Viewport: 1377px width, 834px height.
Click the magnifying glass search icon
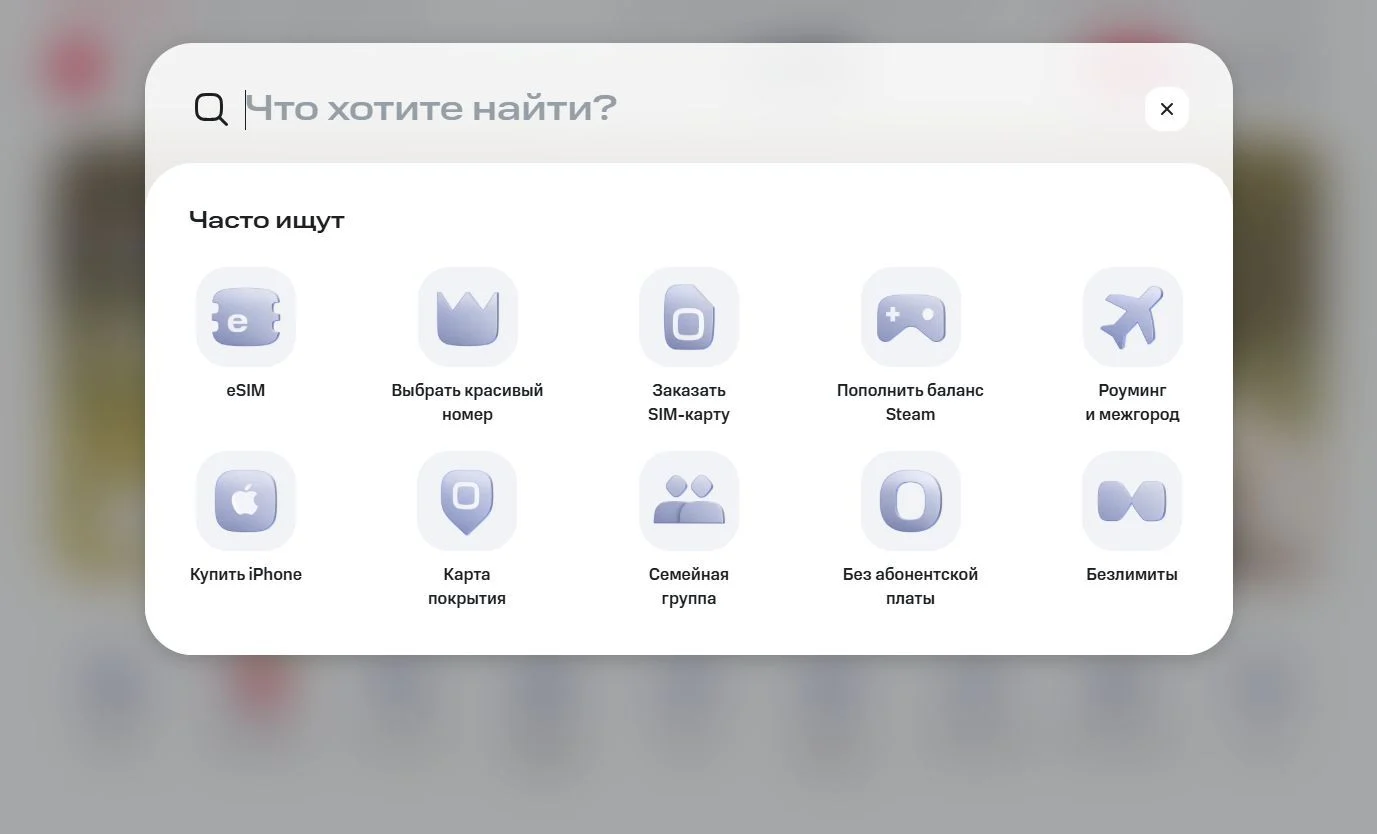211,109
